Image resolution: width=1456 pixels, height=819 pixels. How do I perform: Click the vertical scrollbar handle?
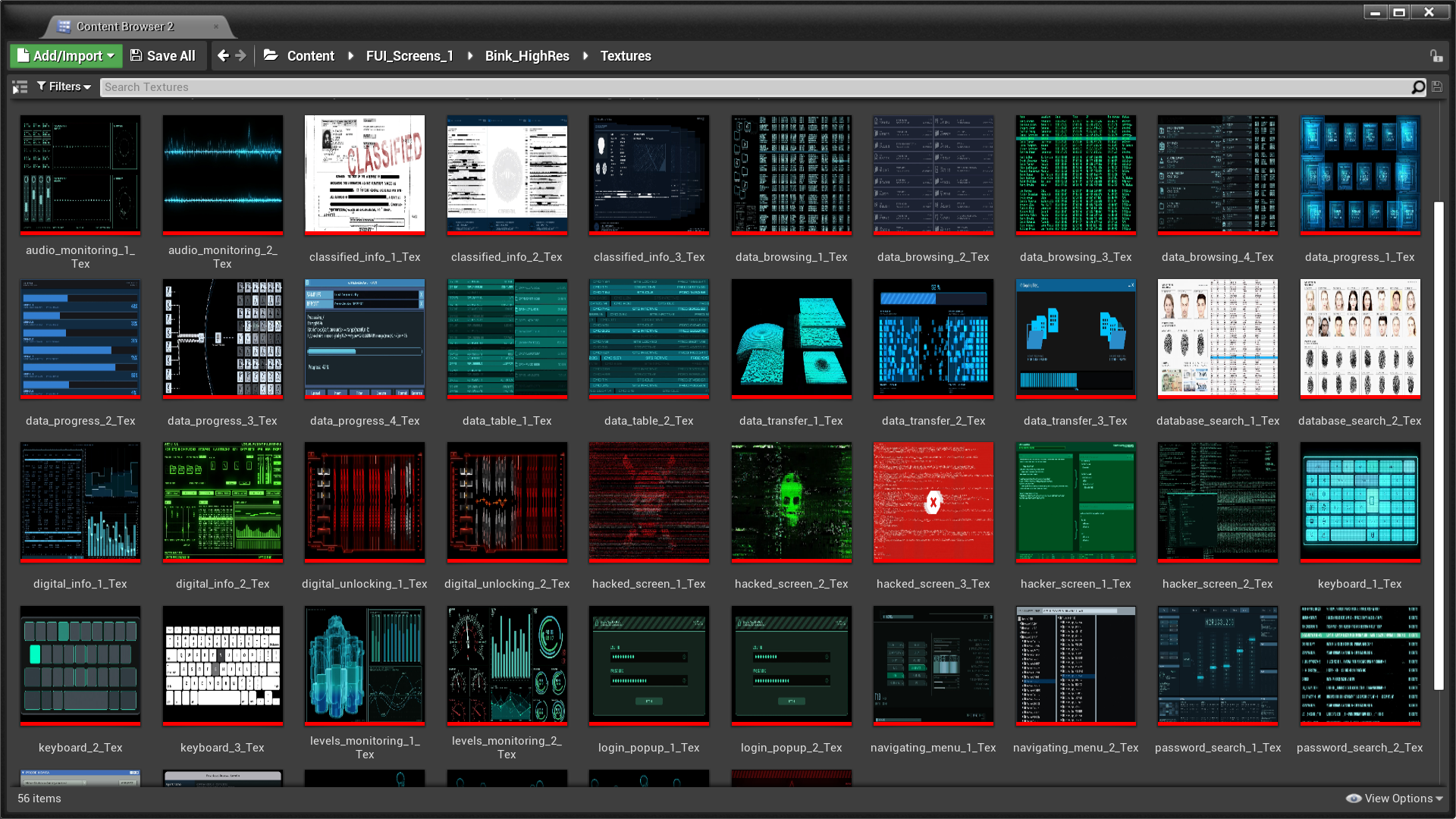click(x=1439, y=445)
